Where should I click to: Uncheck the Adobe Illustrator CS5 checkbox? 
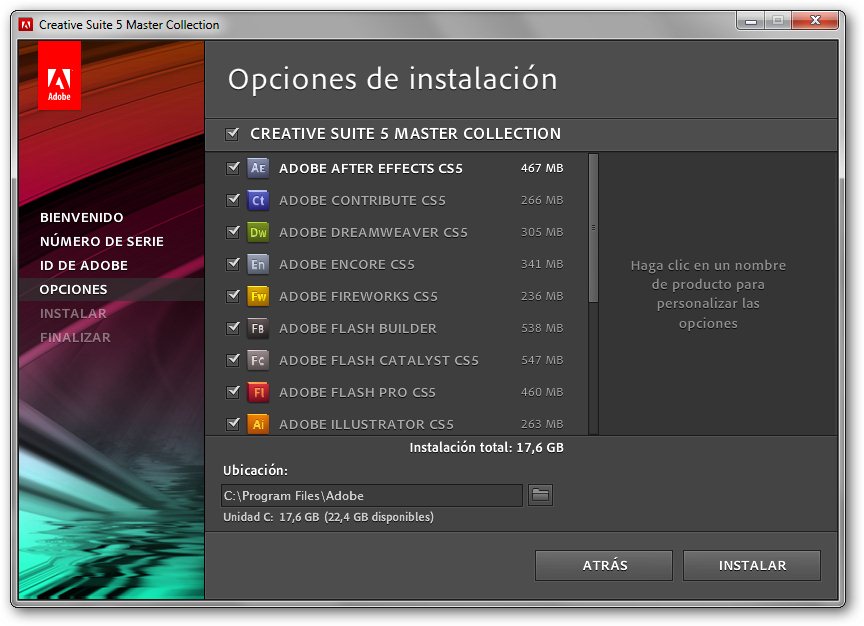233,423
